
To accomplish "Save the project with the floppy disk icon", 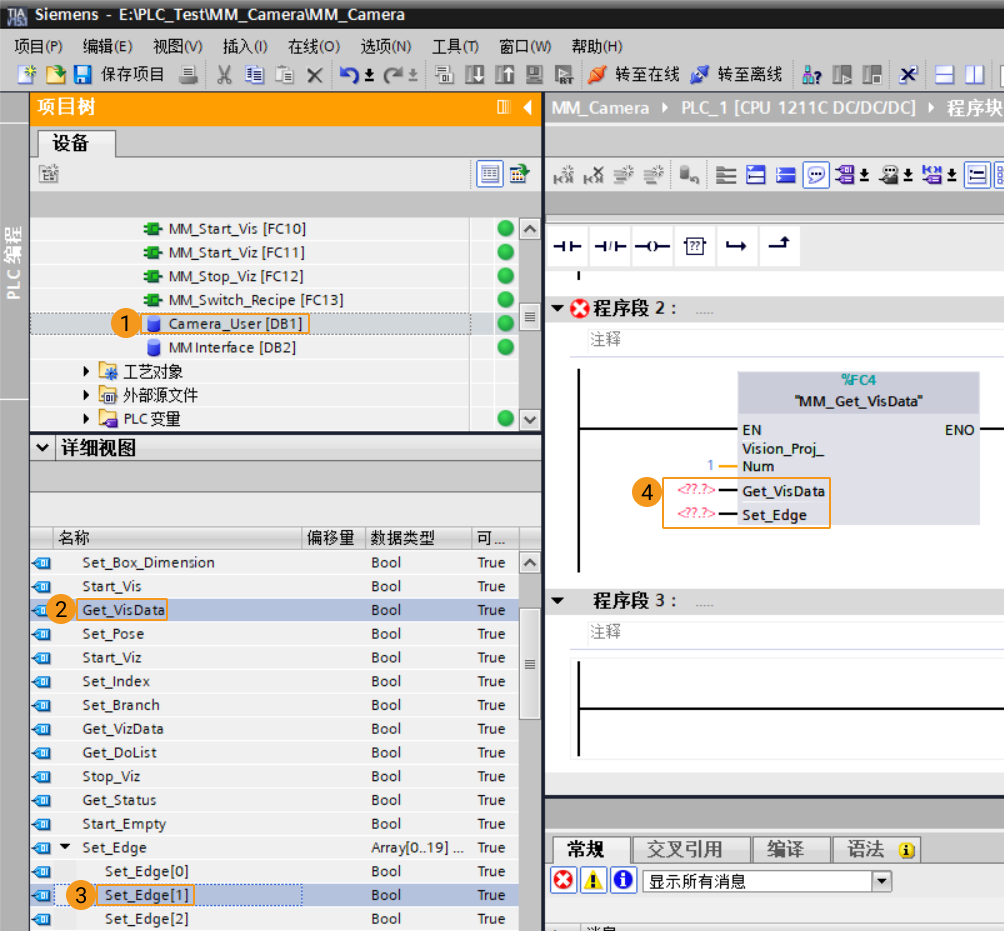I will (83, 75).
